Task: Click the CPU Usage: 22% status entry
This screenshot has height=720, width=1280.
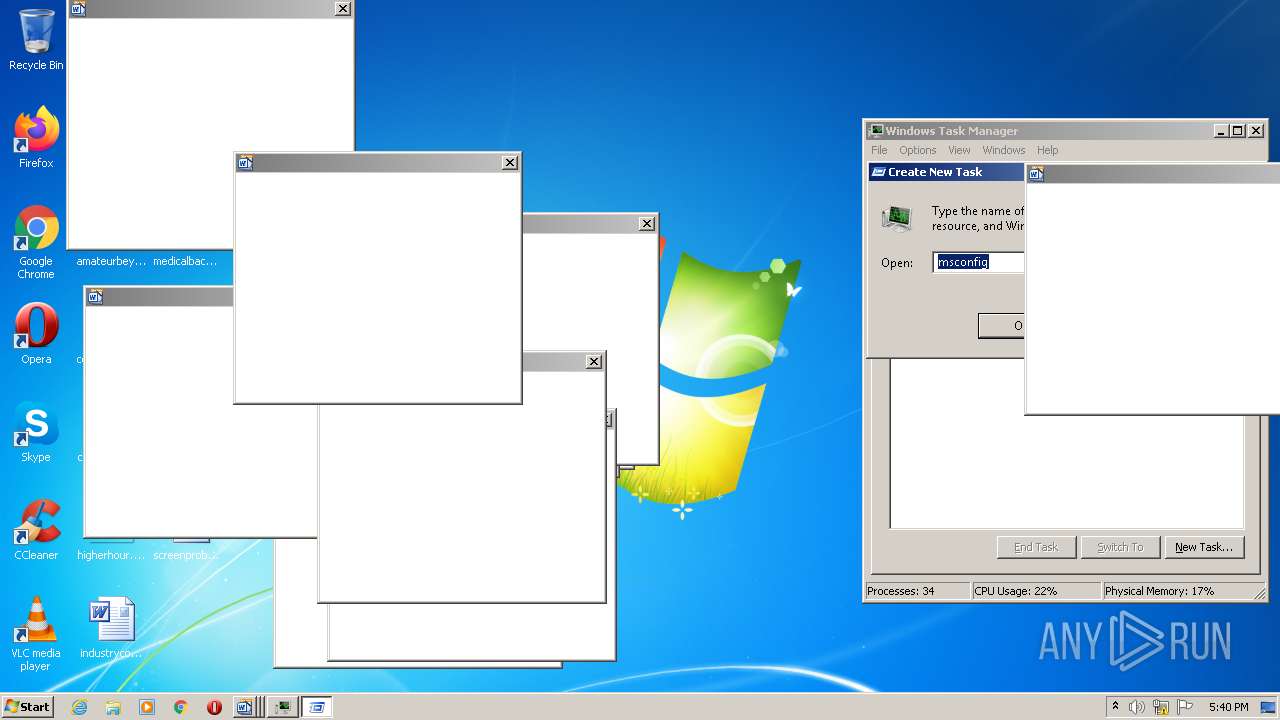Action: pos(1036,591)
